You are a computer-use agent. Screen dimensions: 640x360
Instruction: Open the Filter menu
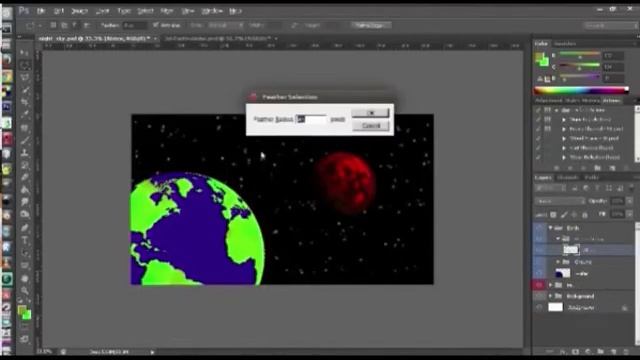pos(167,11)
